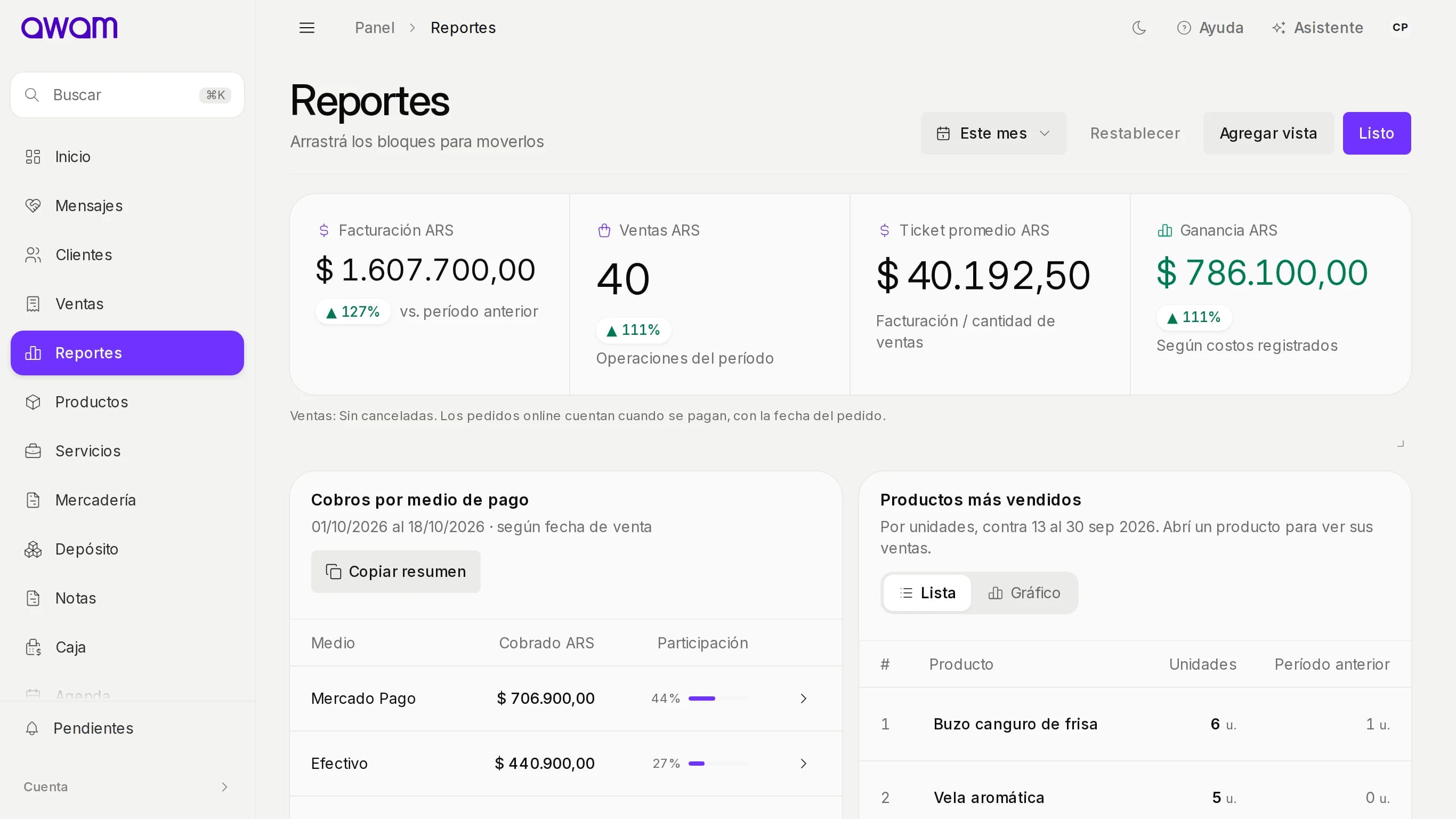Viewport: 1456px width, 819px height.
Task: Open the Vela aromática product
Action: [989, 798]
